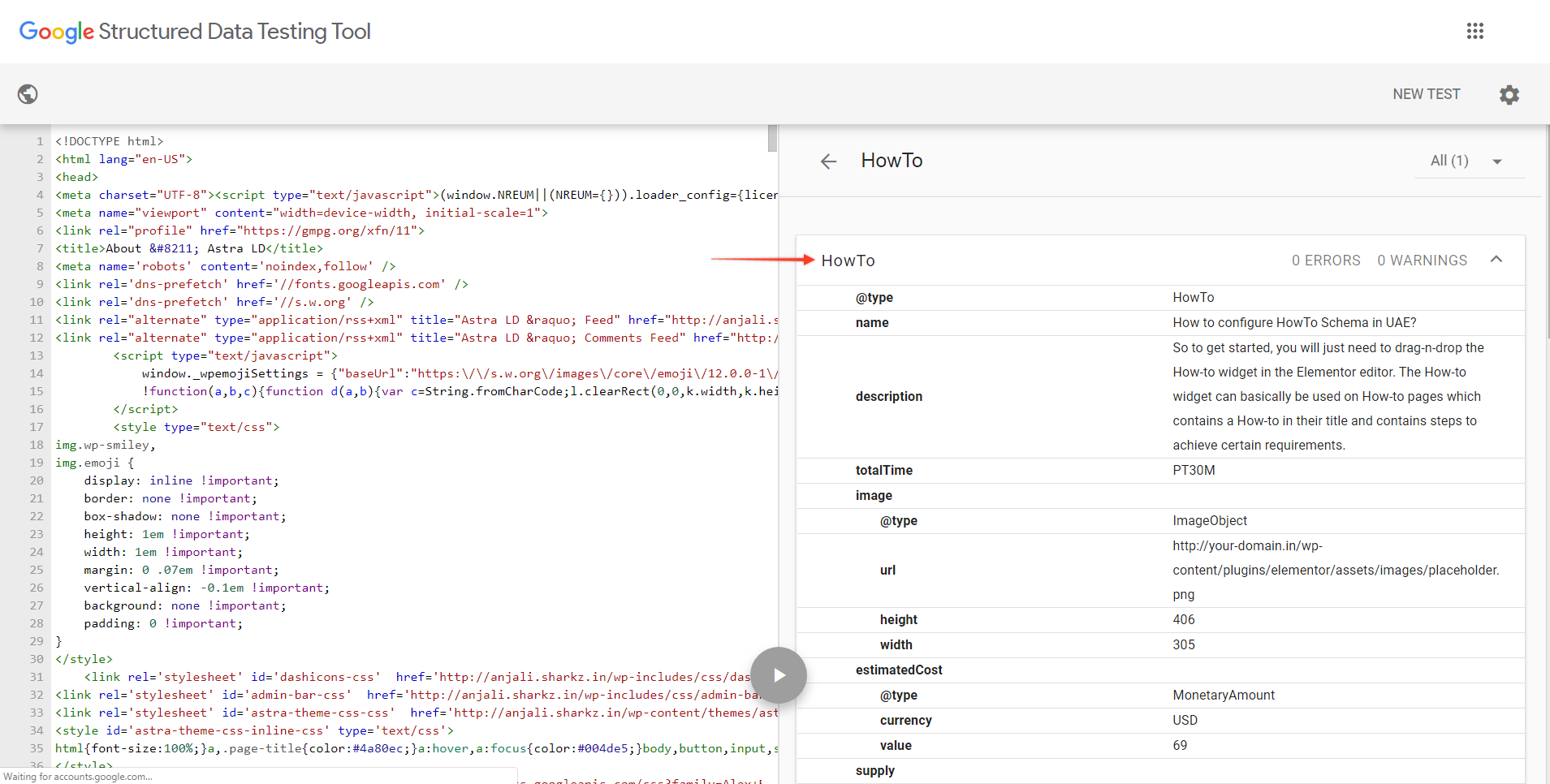The image size is (1550, 784).
Task: Select the image property row
Action: 874,496
